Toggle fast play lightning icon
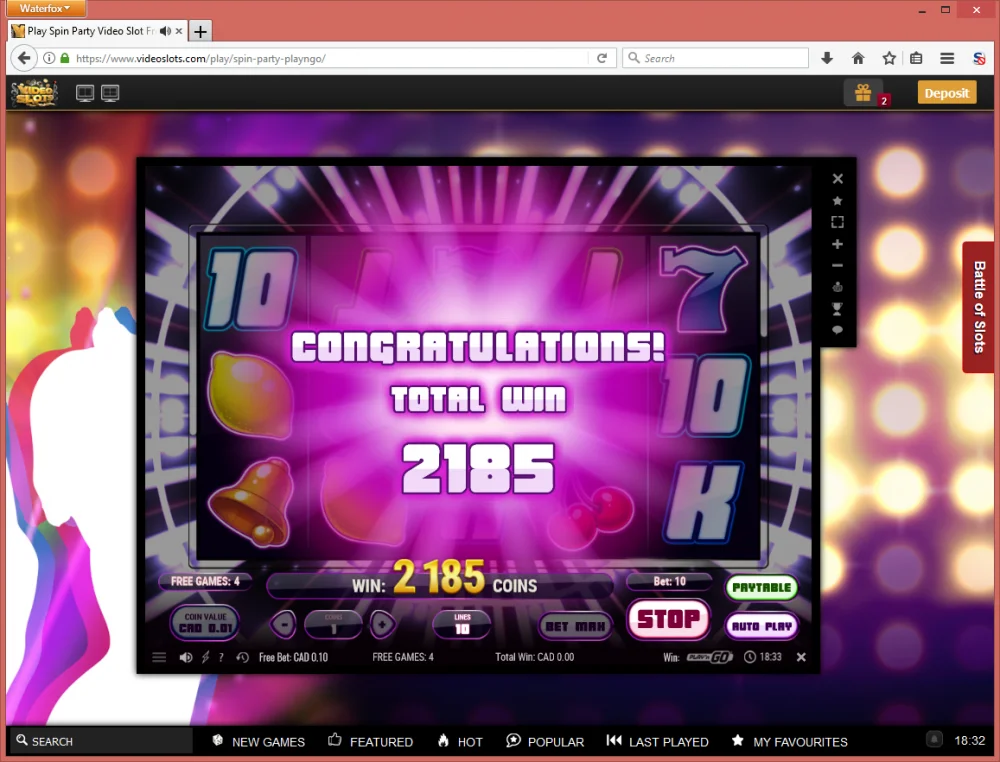Image resolution: width=1000 pixels, height=762 pixels. coord(205,657)
